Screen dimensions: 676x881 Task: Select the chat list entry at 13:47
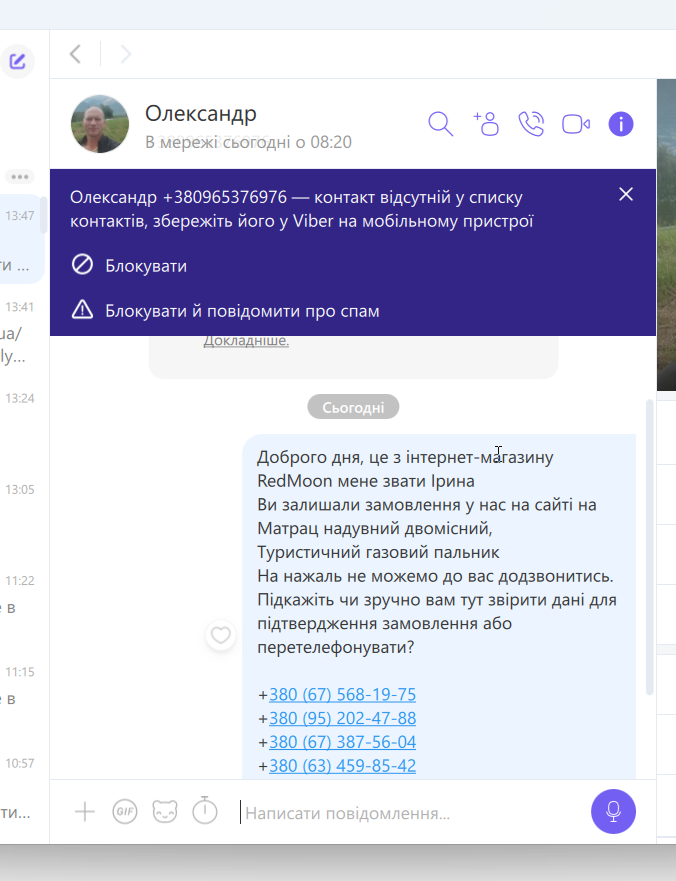pos(20,239)
